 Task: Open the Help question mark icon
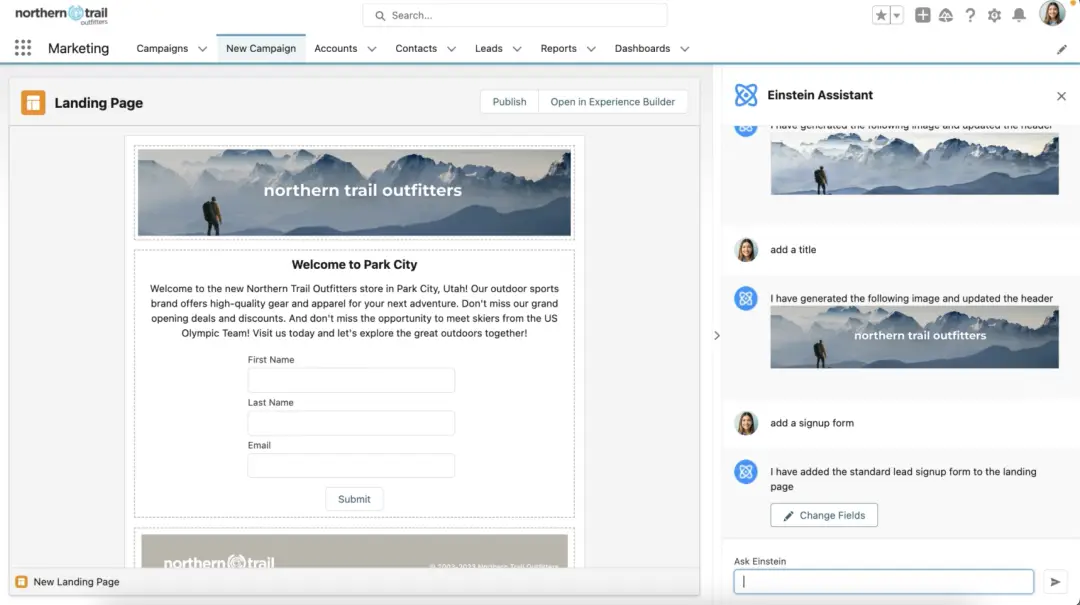(970, 15)
